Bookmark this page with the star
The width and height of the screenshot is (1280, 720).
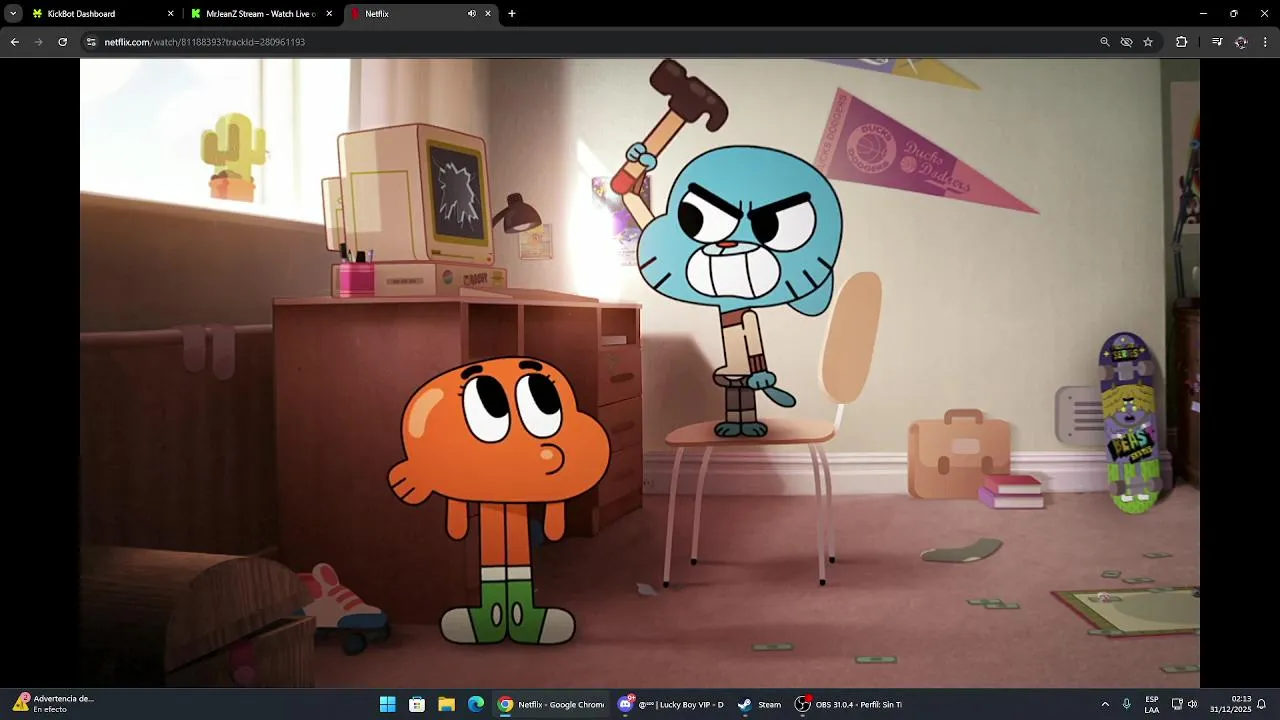click(1148, 42)
